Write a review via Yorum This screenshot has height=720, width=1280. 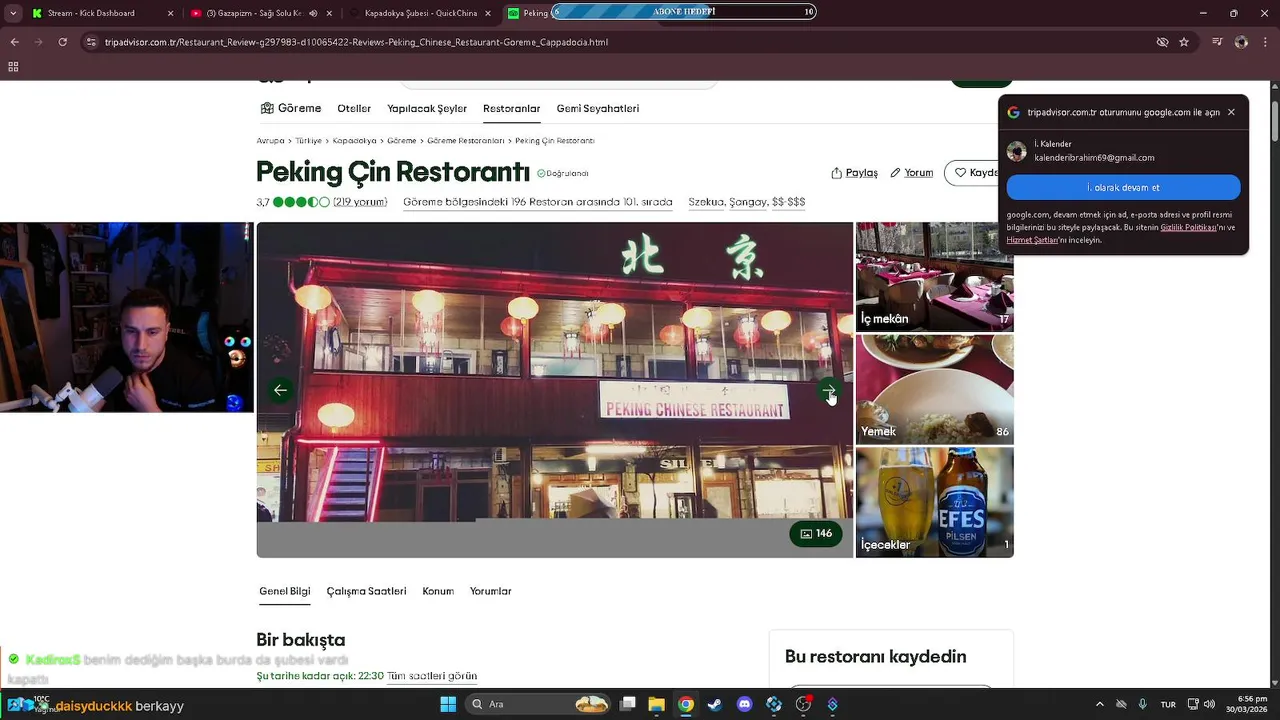coord(911,173)
